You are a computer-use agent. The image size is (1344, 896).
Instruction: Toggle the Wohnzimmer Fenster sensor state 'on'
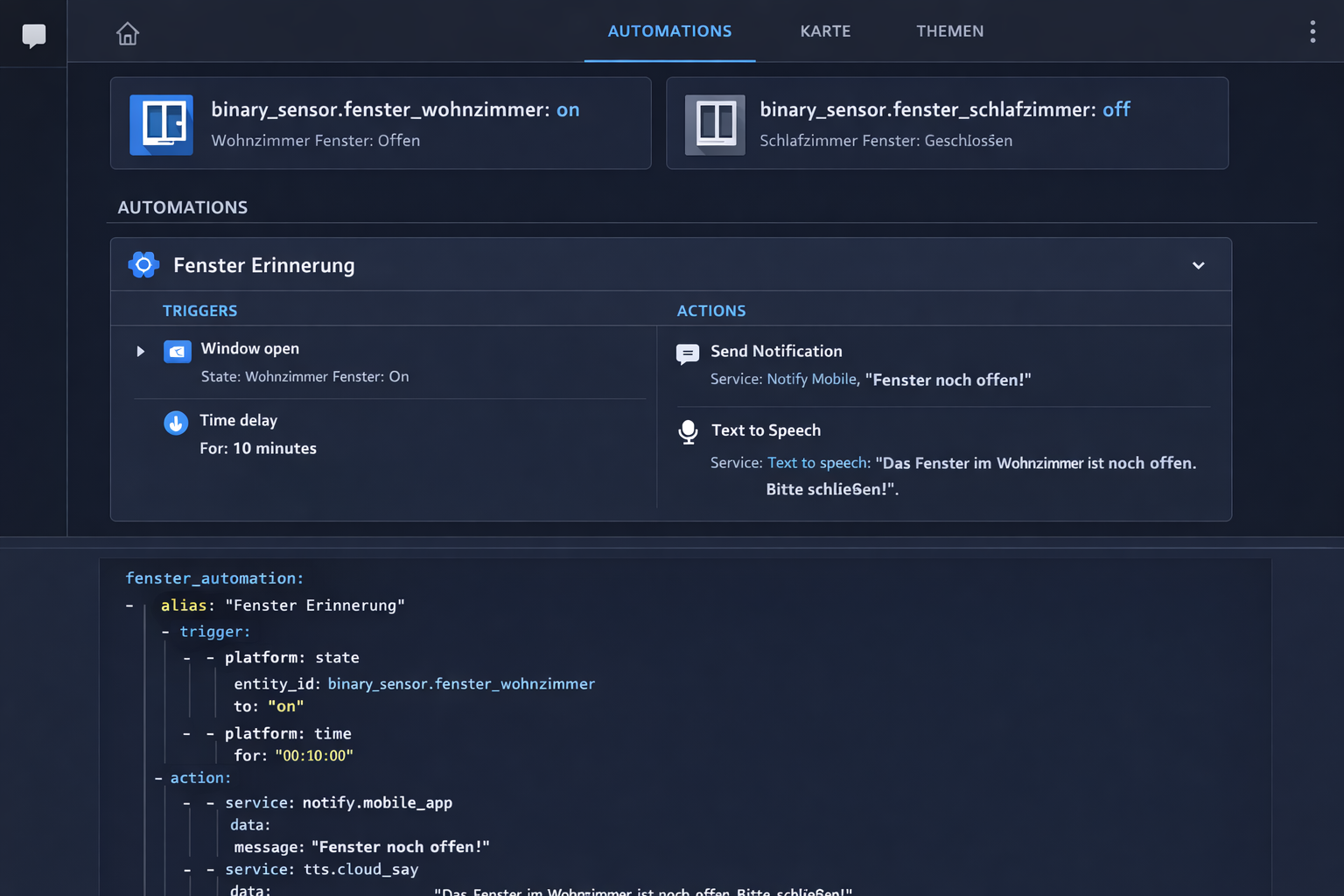coord(567,109)
